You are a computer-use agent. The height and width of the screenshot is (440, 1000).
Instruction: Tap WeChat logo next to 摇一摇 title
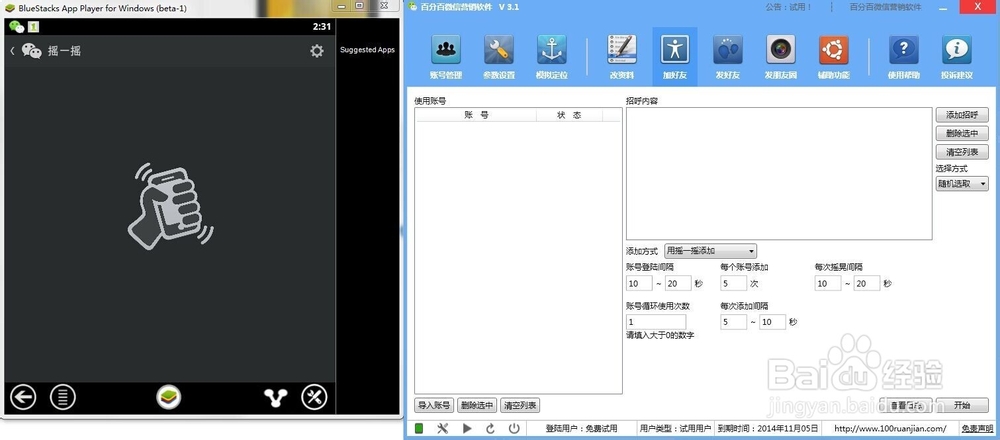pos(32,51)
